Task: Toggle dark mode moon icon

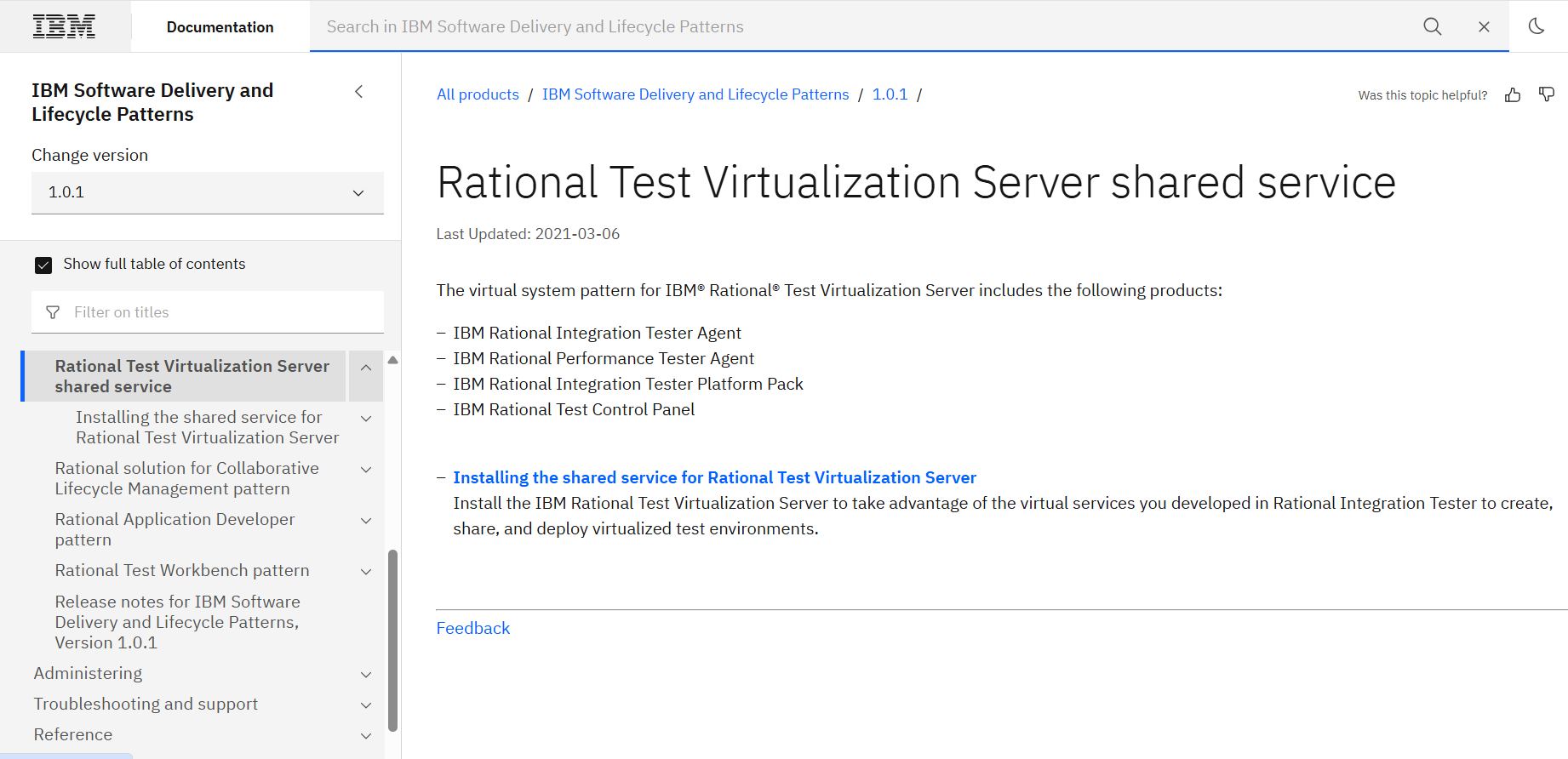Action: tap(1537, 26)
